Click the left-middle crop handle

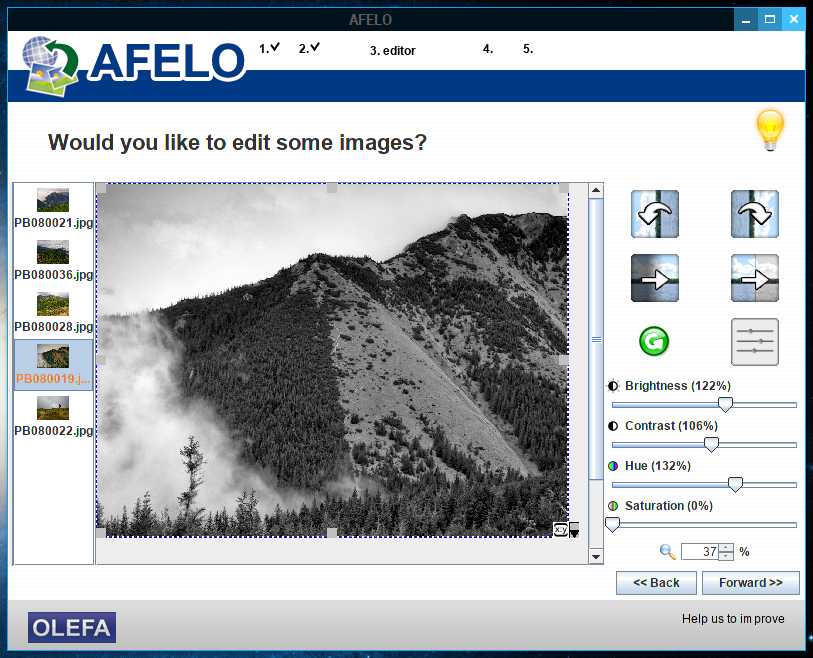click(x=101, y=359)
